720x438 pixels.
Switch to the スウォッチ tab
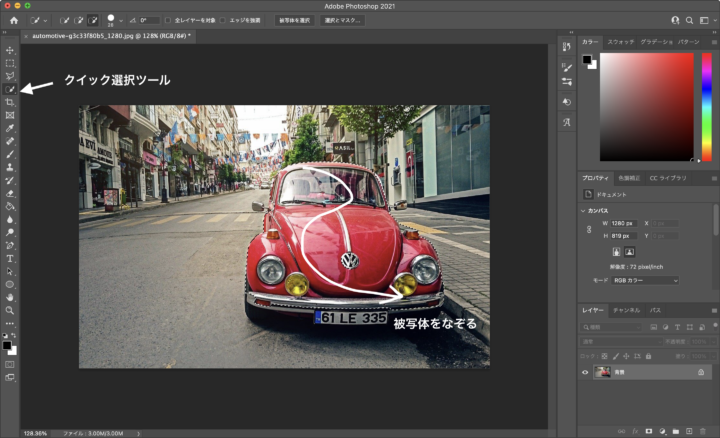click(621, 42)
